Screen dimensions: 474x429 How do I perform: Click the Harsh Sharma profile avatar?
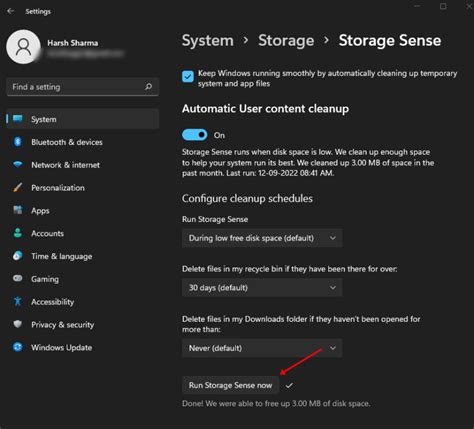pyautogui.click(x=23, y=47)
